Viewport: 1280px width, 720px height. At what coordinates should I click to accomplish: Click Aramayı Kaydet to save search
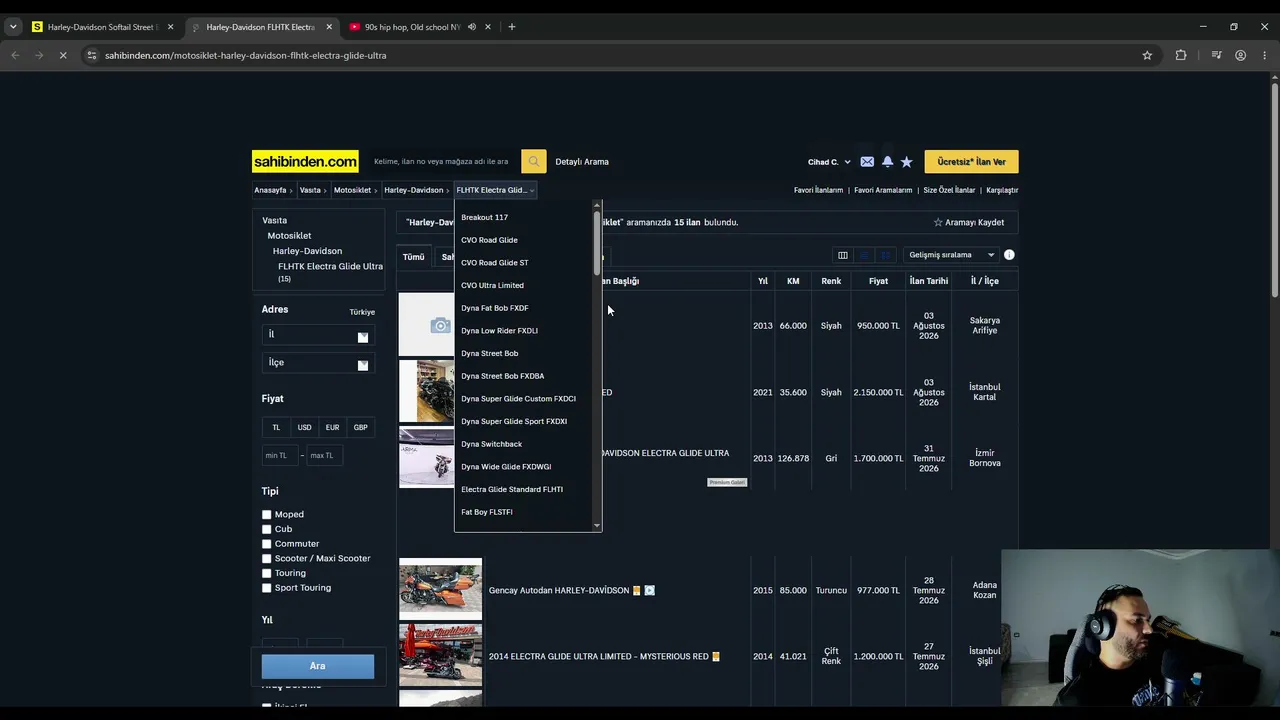[969, 222]
